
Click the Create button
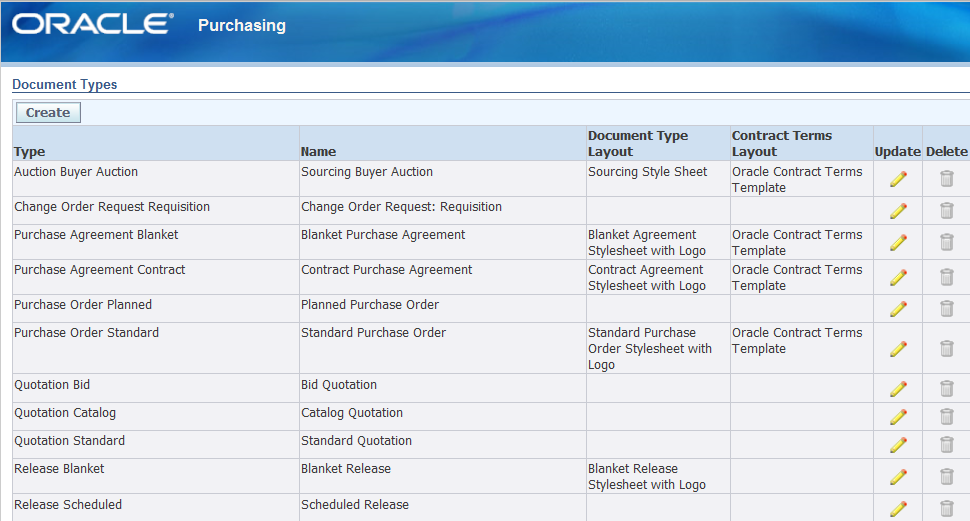coord(48,113)
